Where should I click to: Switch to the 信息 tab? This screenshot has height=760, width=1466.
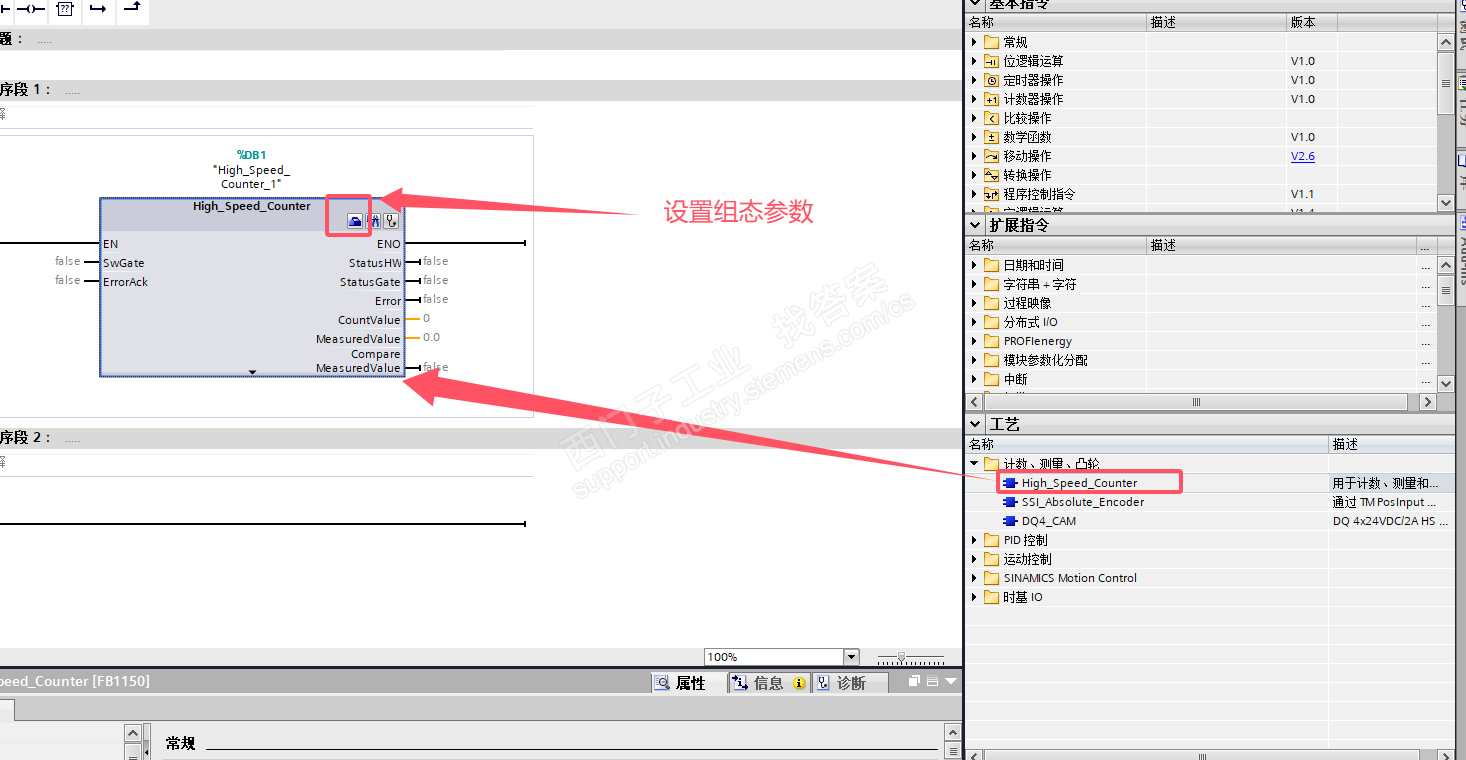(768, 683)
